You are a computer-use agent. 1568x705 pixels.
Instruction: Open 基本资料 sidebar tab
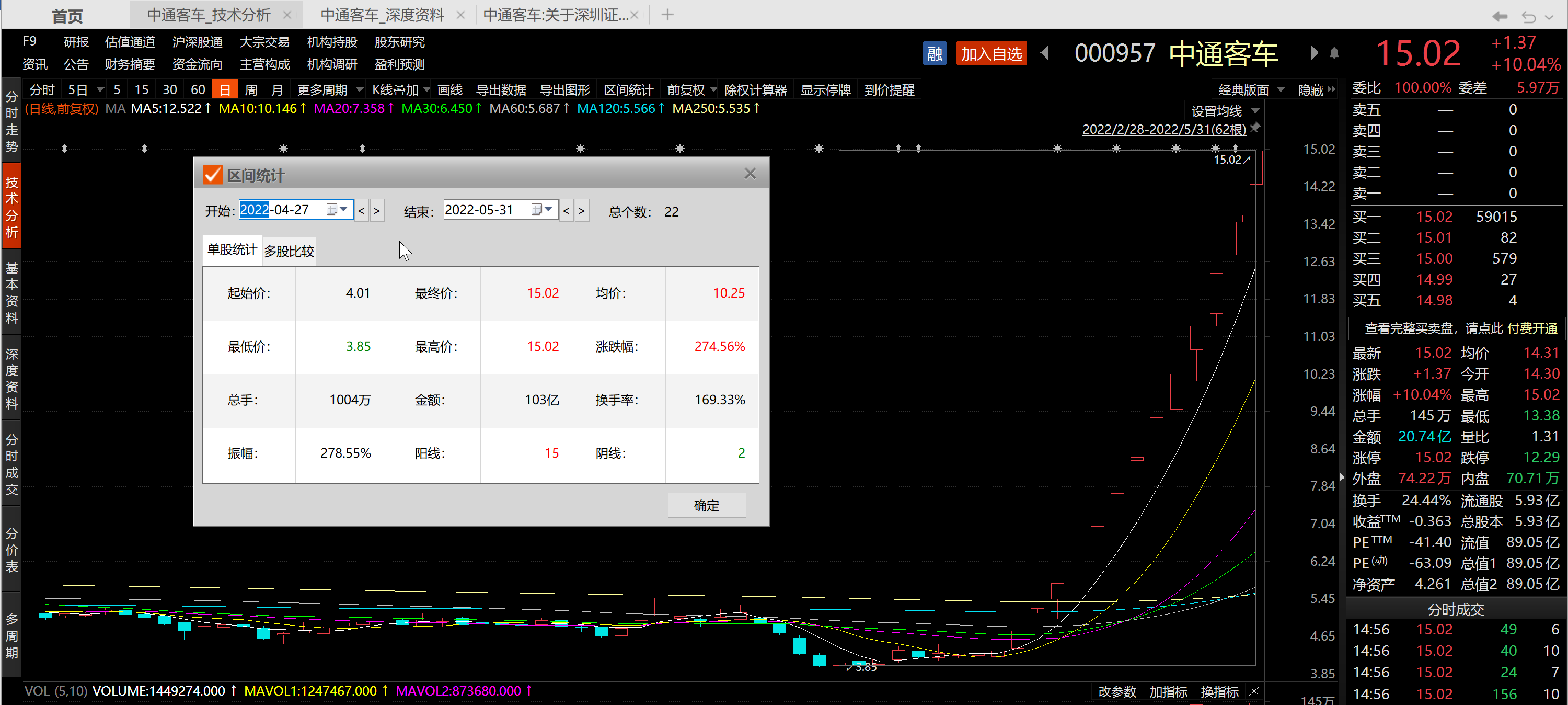point(11,292)
